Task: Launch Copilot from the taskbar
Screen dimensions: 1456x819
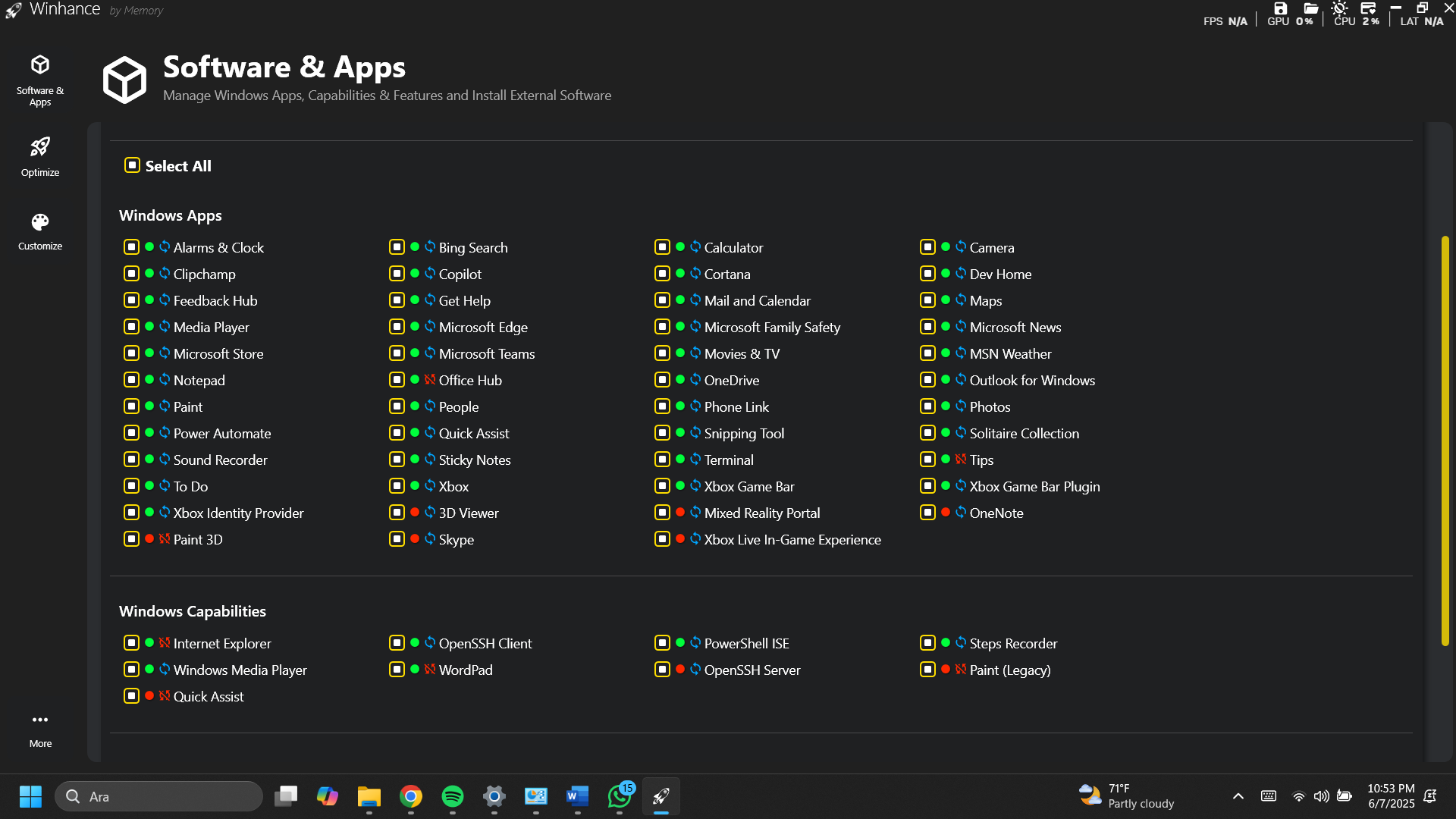Action: pos(328,796)
